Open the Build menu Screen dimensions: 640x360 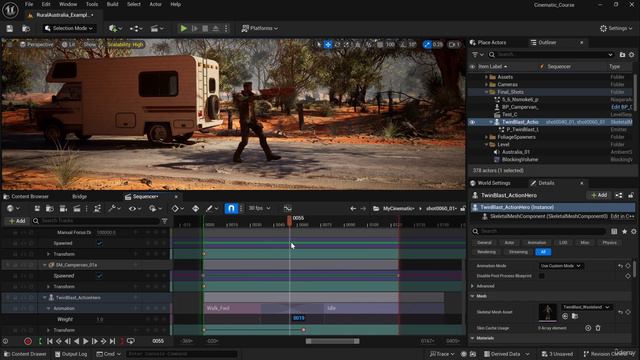tap(112, 4)
